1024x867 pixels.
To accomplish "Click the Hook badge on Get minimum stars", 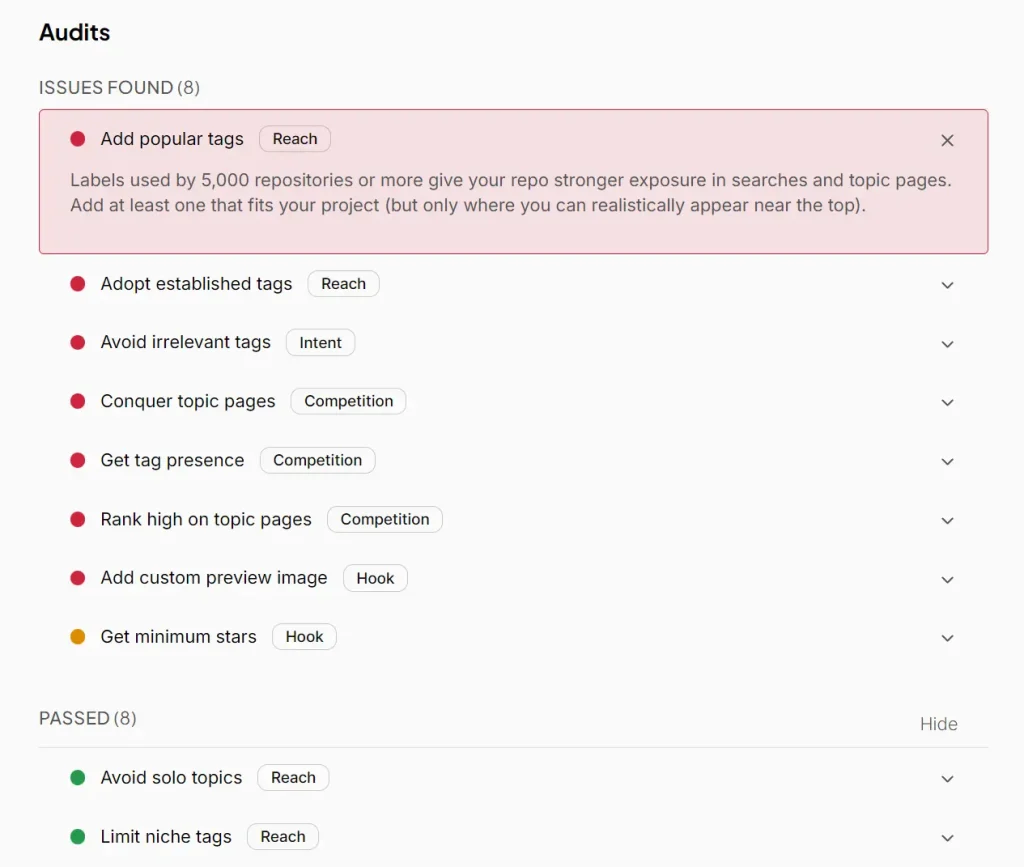I will point(304,636).
